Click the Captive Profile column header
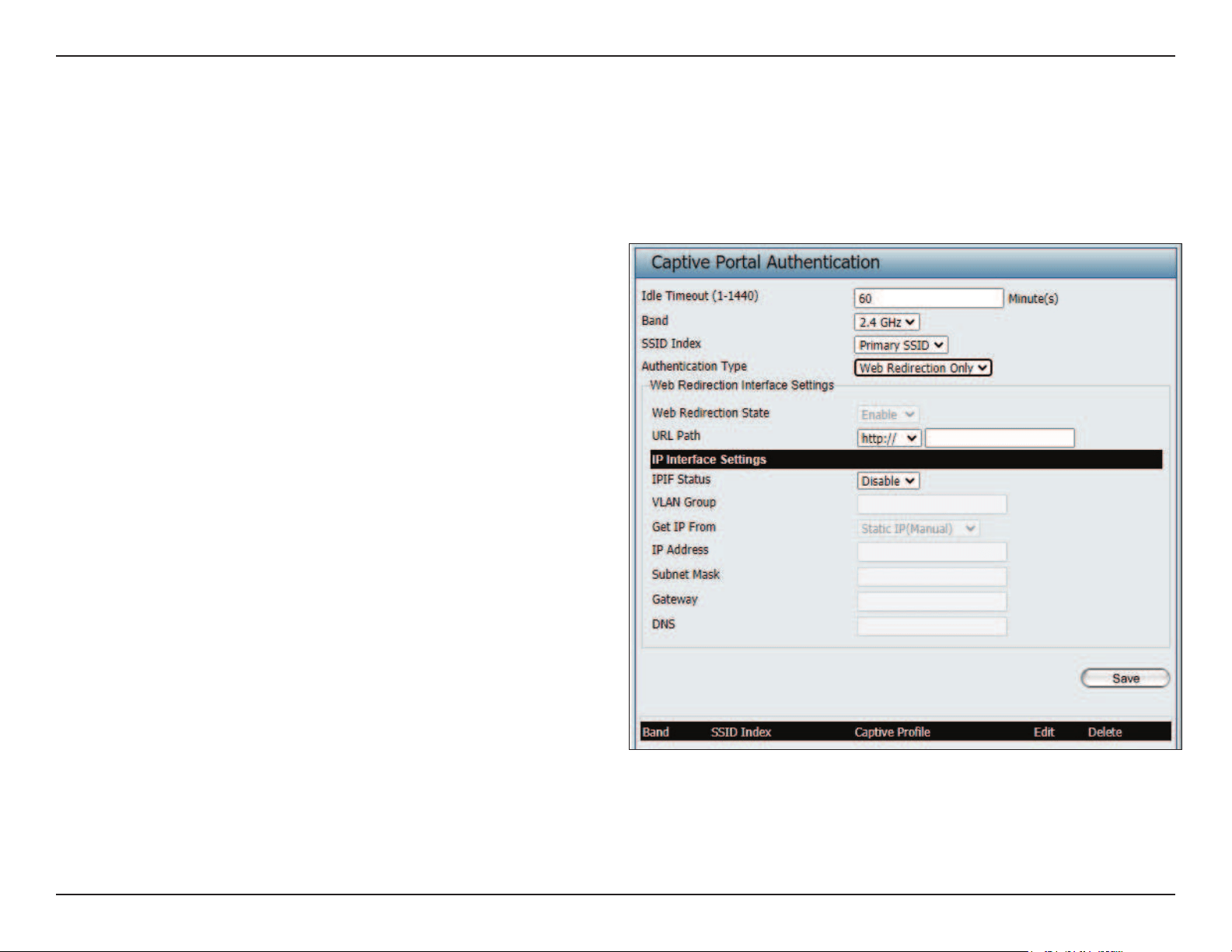The width and height of the screenshot is (1232, 952). coord(892,732)
